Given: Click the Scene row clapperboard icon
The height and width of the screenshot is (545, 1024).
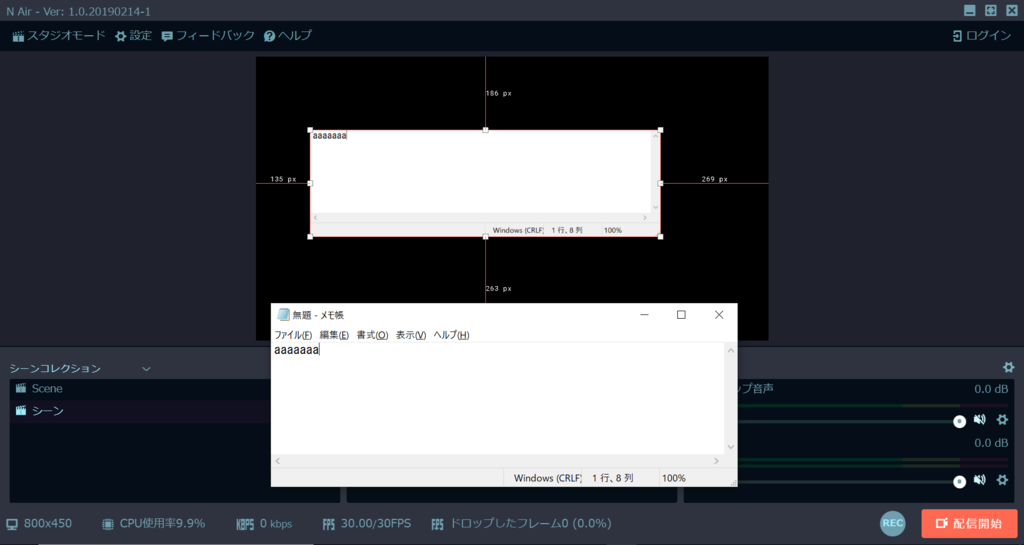Looking at the screenshot, I should tap(21, 388).
